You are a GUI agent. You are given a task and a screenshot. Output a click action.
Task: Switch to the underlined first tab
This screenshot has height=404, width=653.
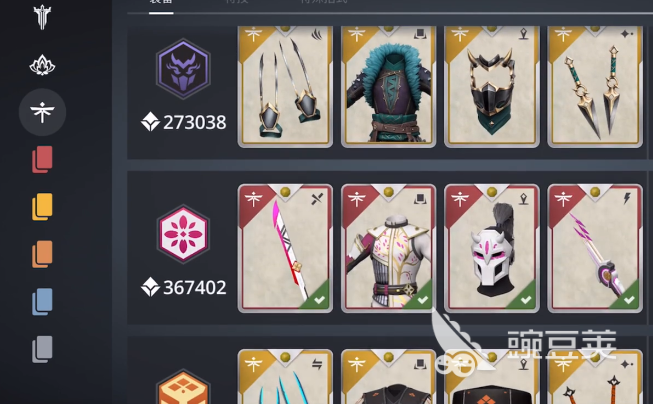point(161,3)
